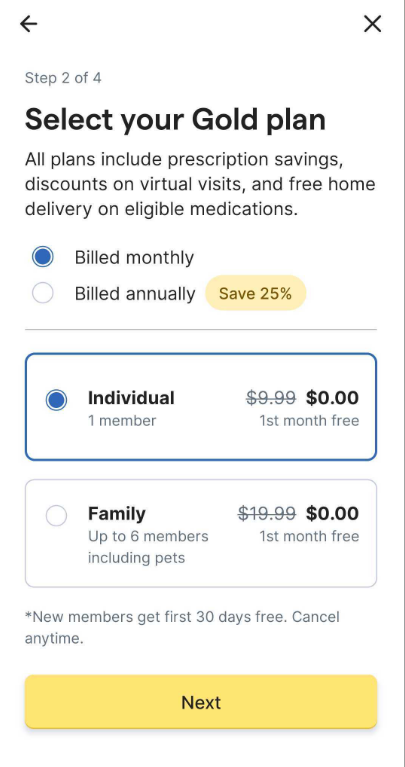
Task: Click 'Up to 6 members including pets' text
Action: click(148, 546)
